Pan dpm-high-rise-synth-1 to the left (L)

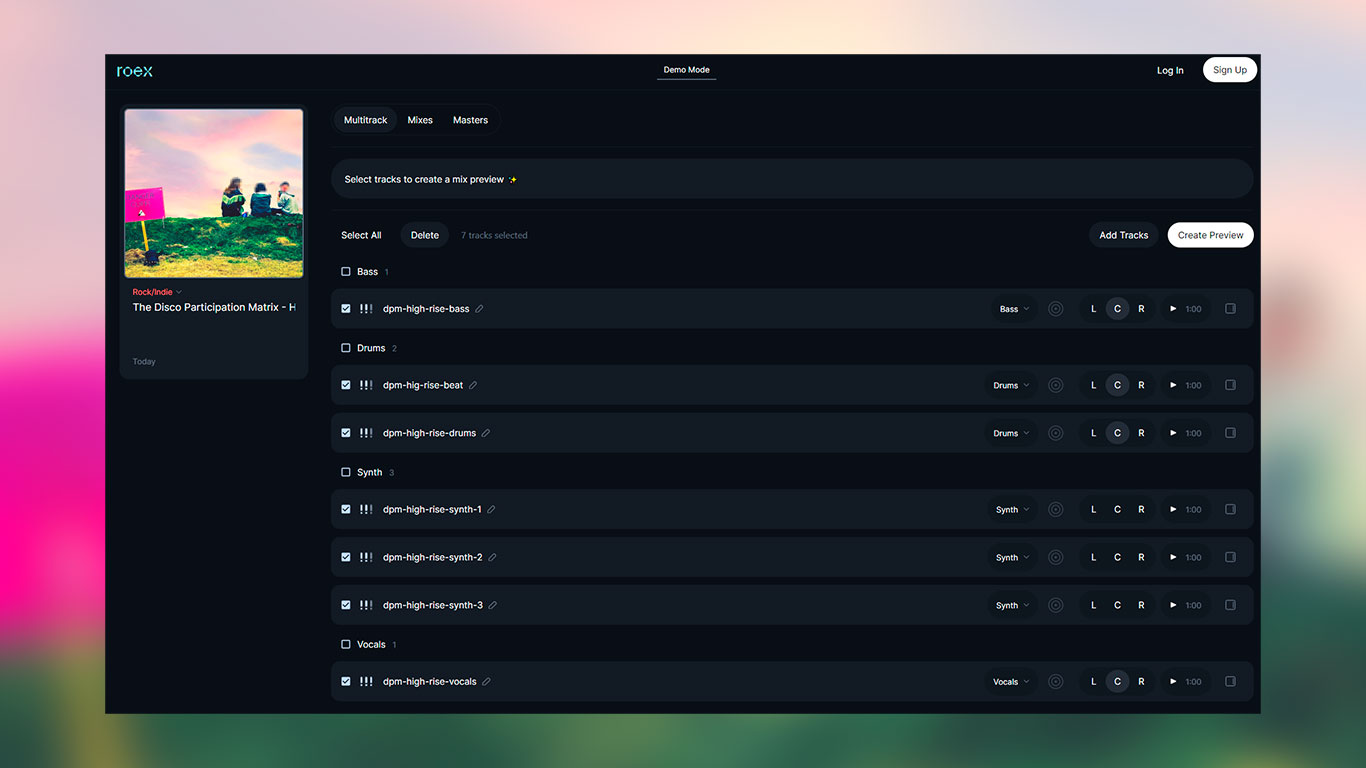(1093, 510)
